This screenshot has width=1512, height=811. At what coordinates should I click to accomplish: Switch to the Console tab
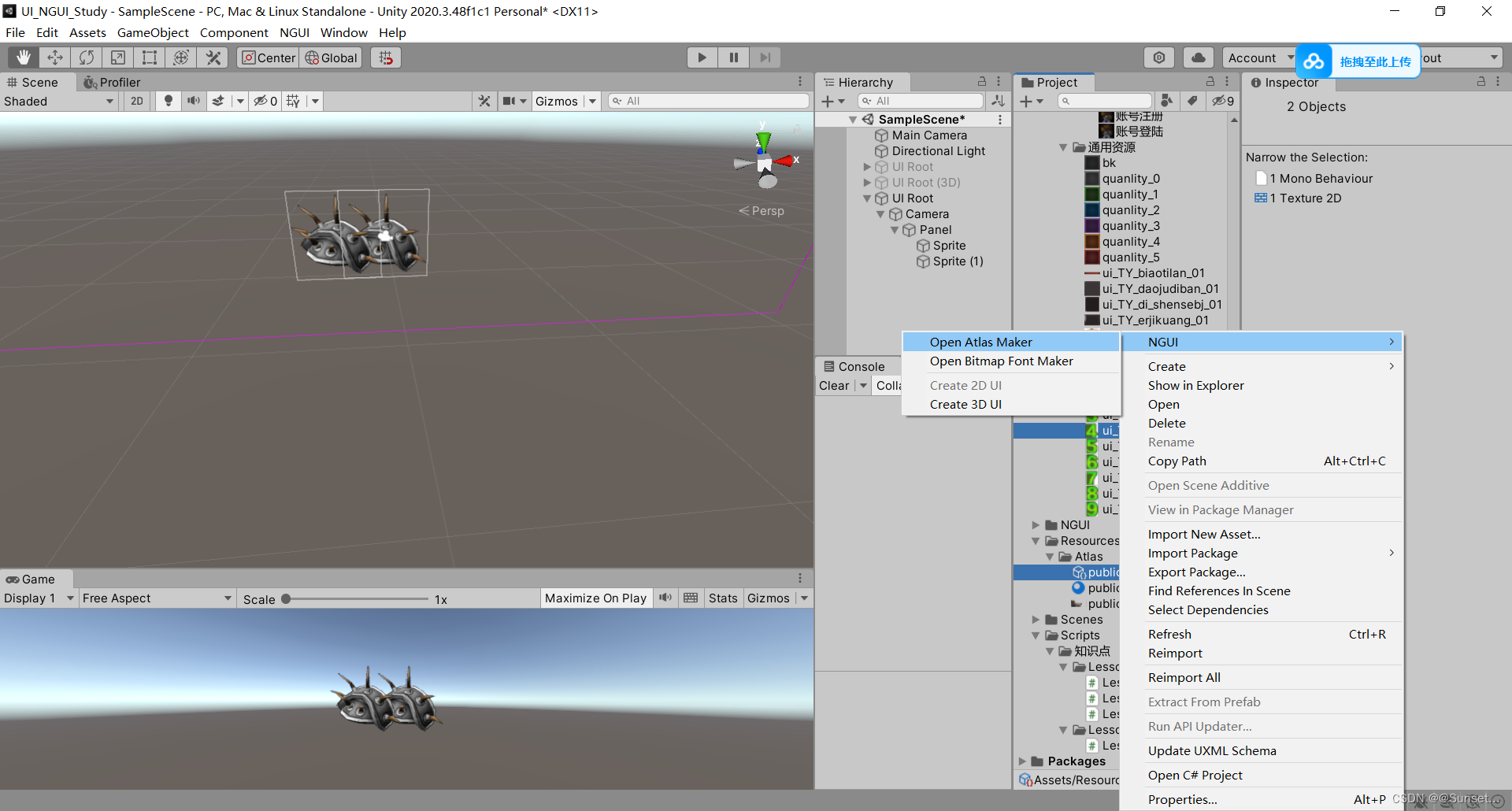pos(854,366)
